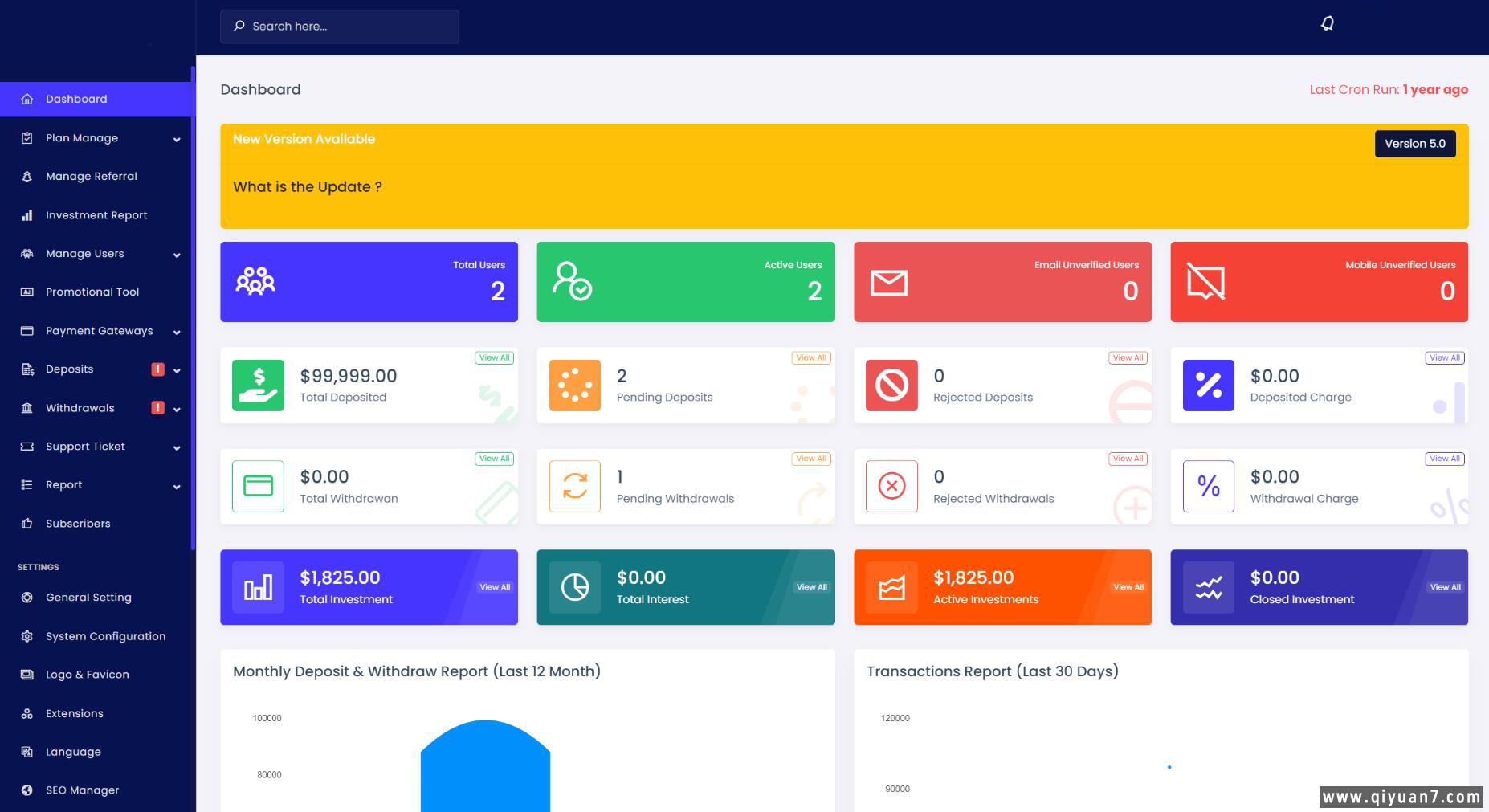The width and height of the screenshot is (1489, 812).
Task: Click the Pending Withdrawals refresh icon
Action: pos(574,486)
